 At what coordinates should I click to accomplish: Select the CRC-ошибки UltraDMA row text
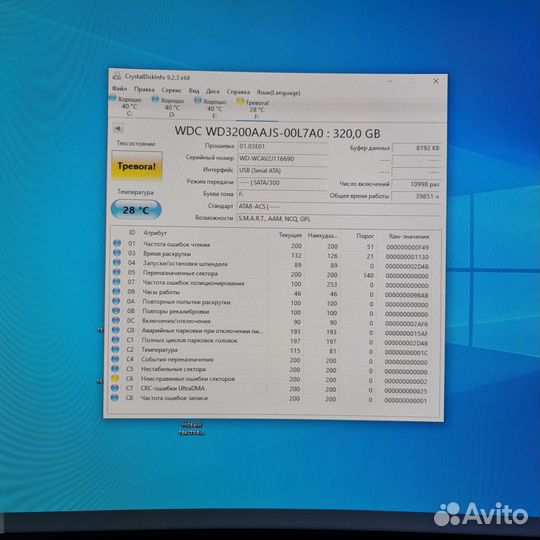coord(173,388)
